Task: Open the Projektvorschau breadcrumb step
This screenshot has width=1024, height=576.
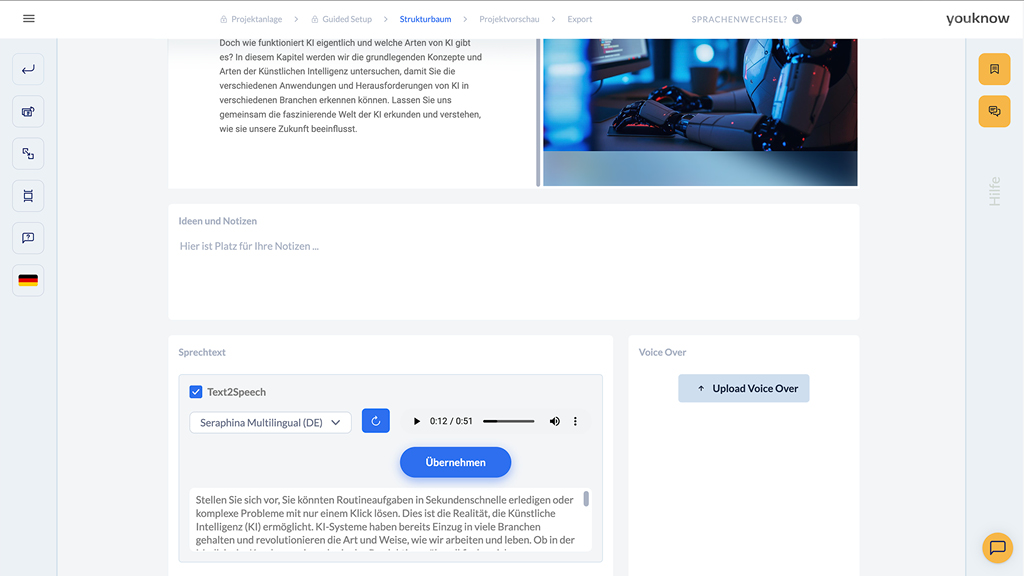Action: (510, 17)
